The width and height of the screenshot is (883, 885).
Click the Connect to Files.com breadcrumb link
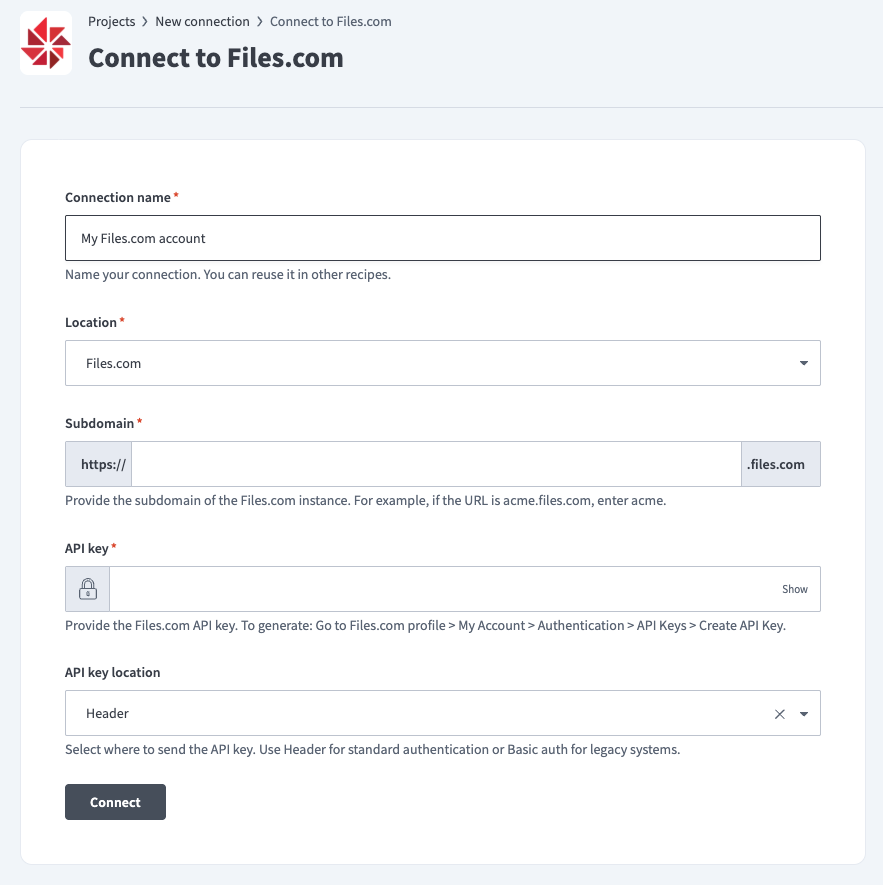point(330,21)
